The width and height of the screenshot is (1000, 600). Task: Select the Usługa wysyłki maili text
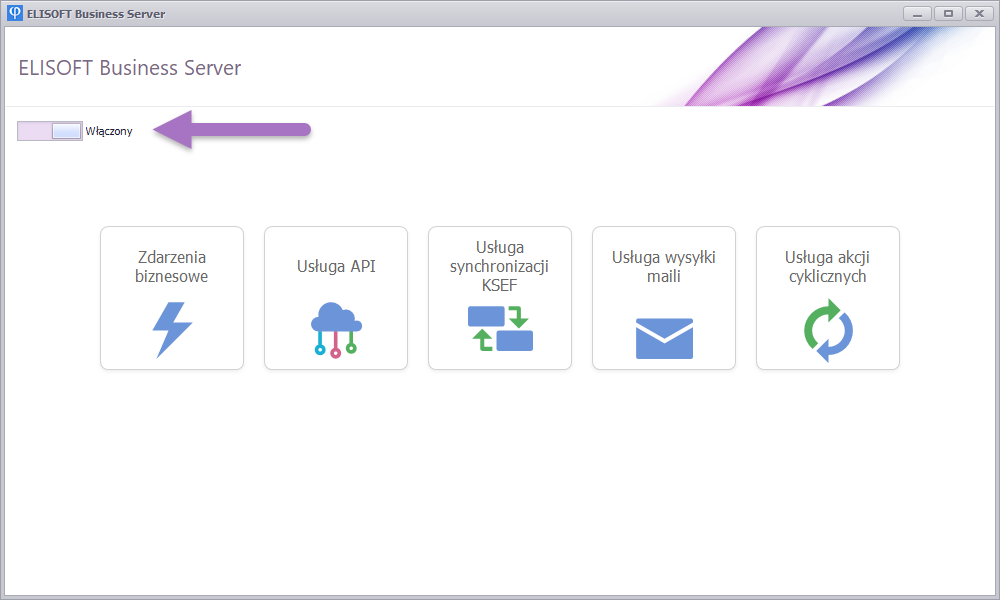tap(664, 267)
